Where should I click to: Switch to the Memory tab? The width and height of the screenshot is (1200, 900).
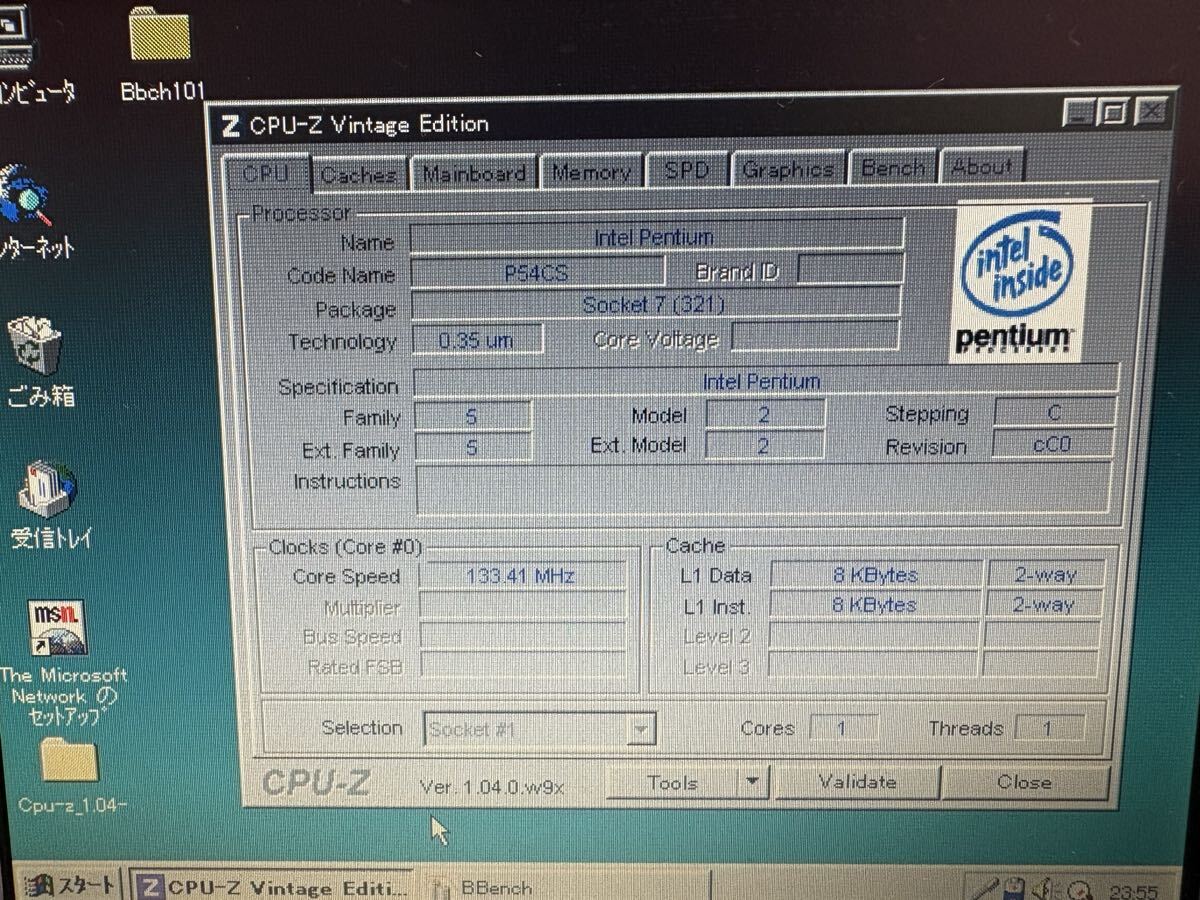pyautogui.click(x=591, y=171)
